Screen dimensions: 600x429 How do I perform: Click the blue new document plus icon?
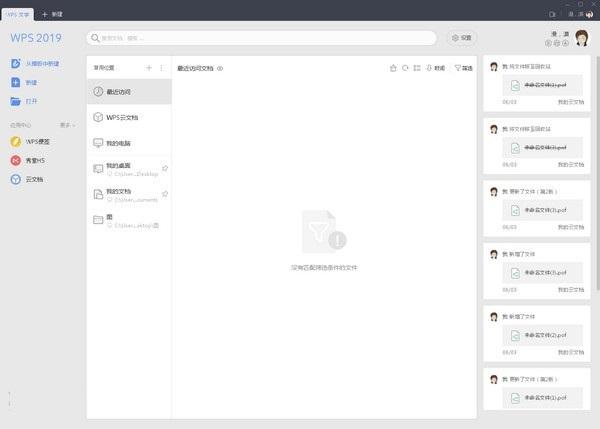16,82
